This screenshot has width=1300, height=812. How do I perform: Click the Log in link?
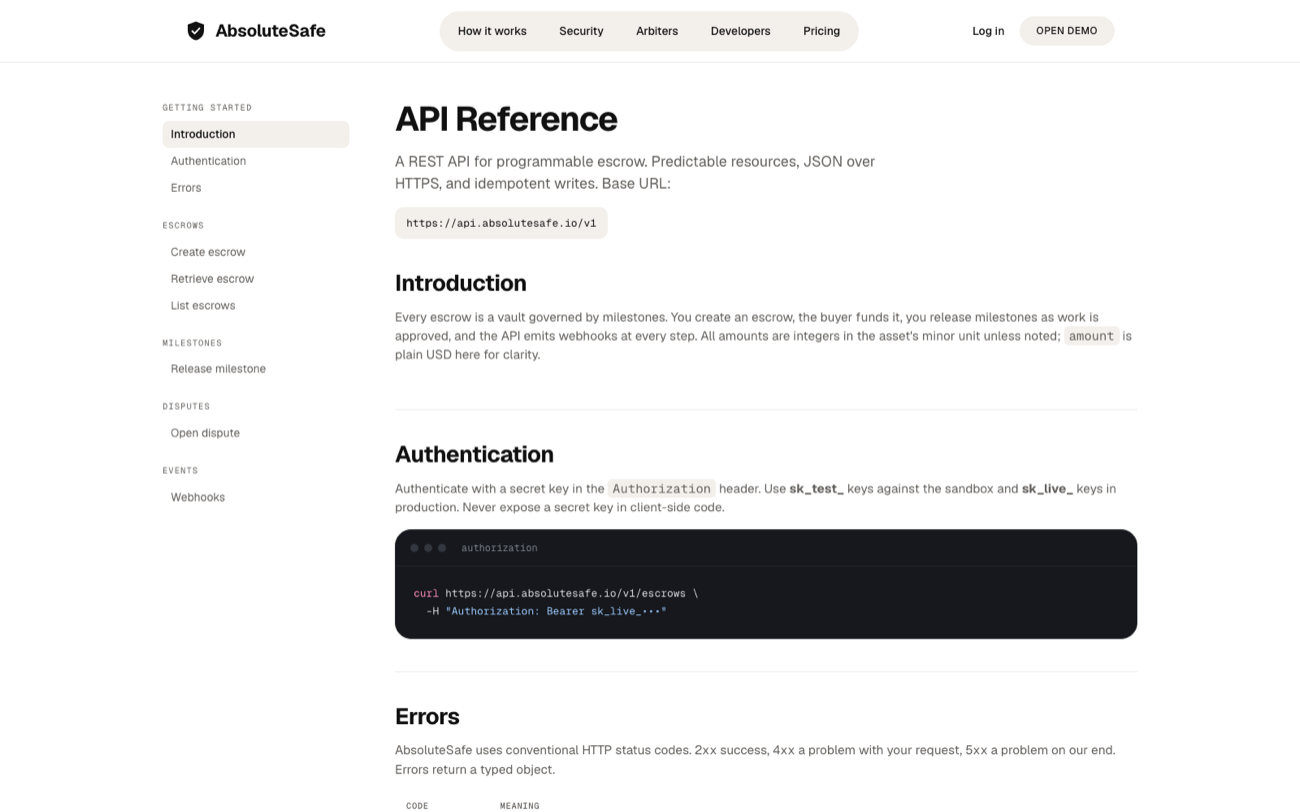988,31
